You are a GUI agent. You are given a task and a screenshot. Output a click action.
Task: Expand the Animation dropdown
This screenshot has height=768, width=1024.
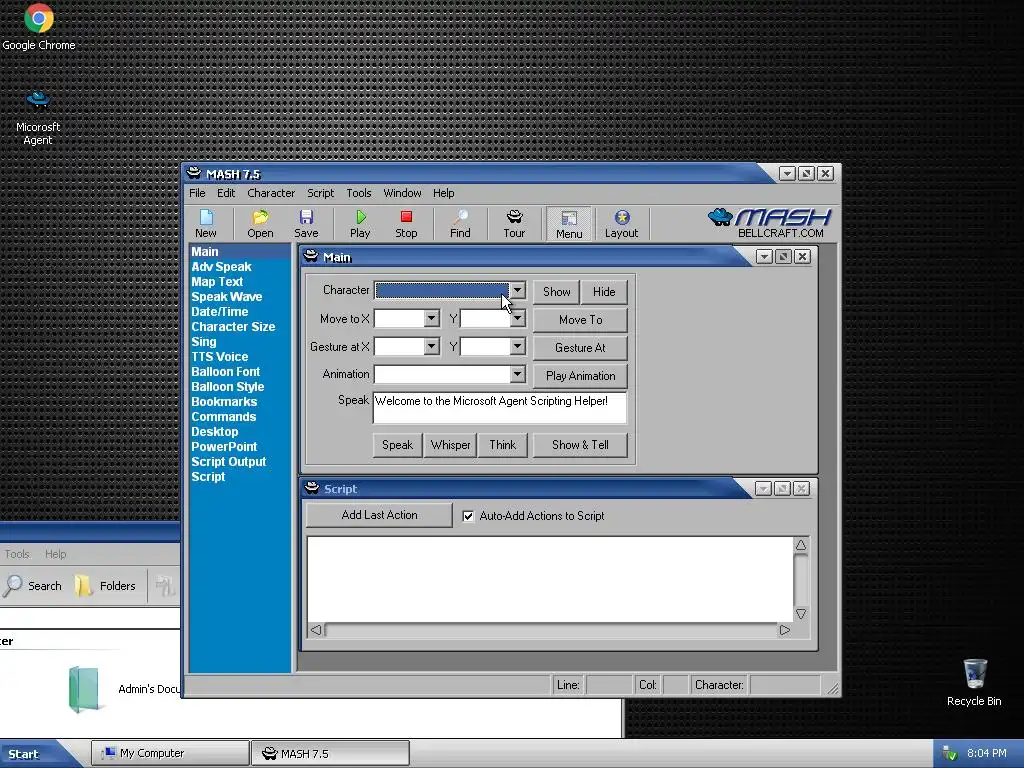point(517,374)
